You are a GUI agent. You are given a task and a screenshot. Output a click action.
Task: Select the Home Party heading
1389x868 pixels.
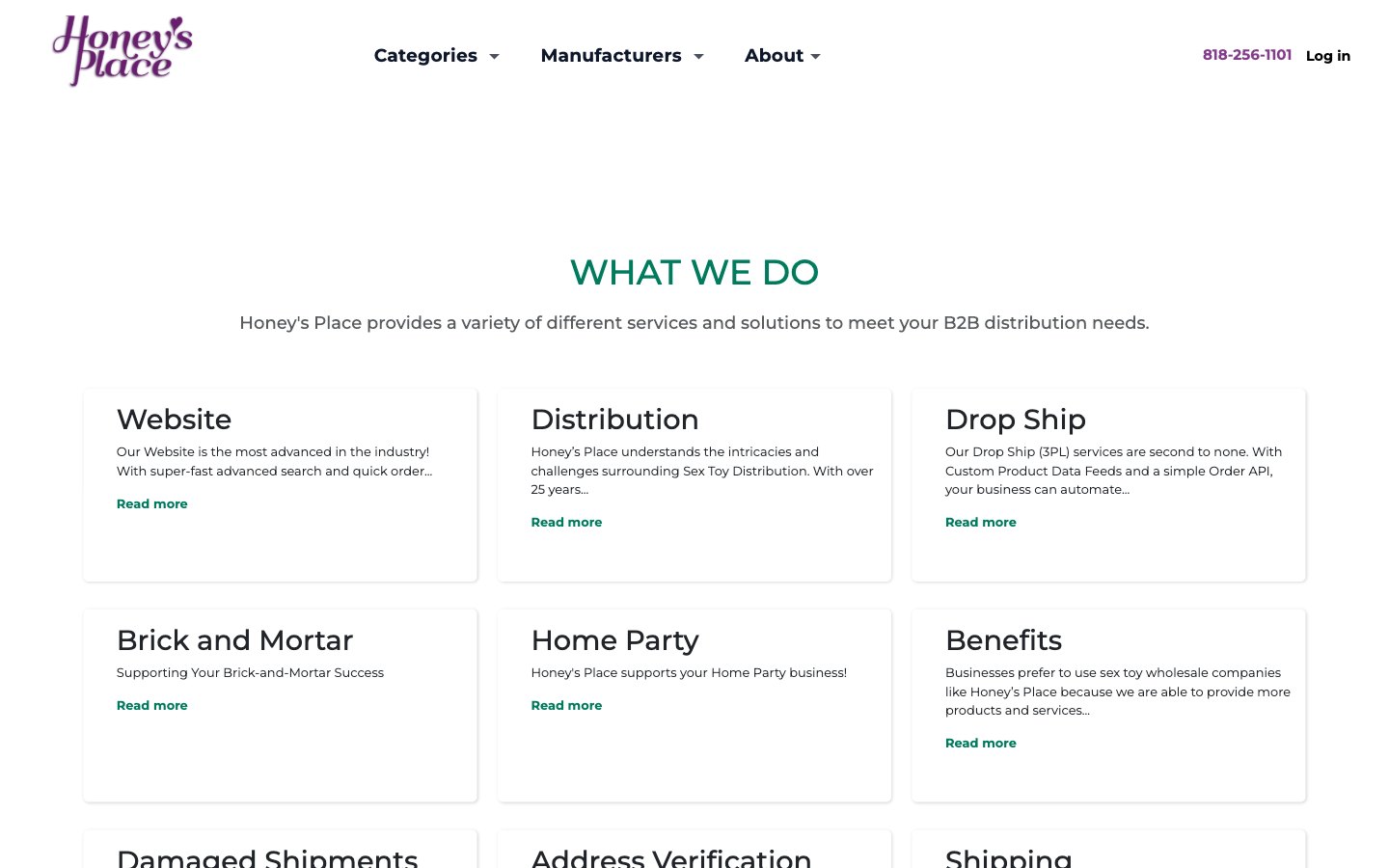pos(614,640)
